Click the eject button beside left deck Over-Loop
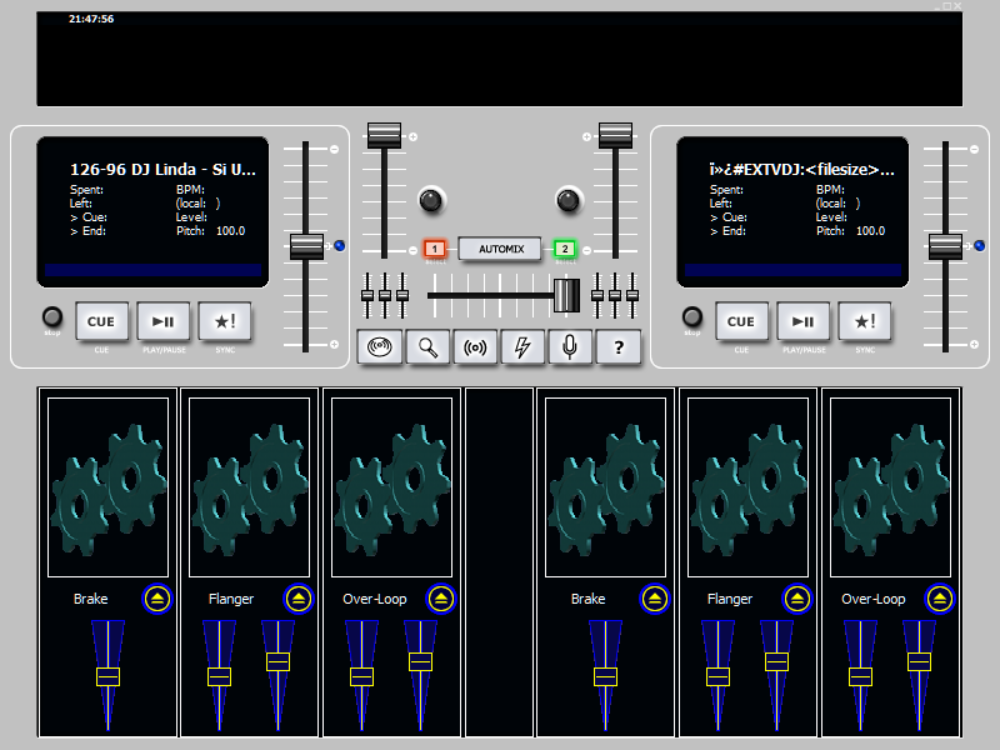The width and height of the screenshot is (1000, 750). (441, 599)
